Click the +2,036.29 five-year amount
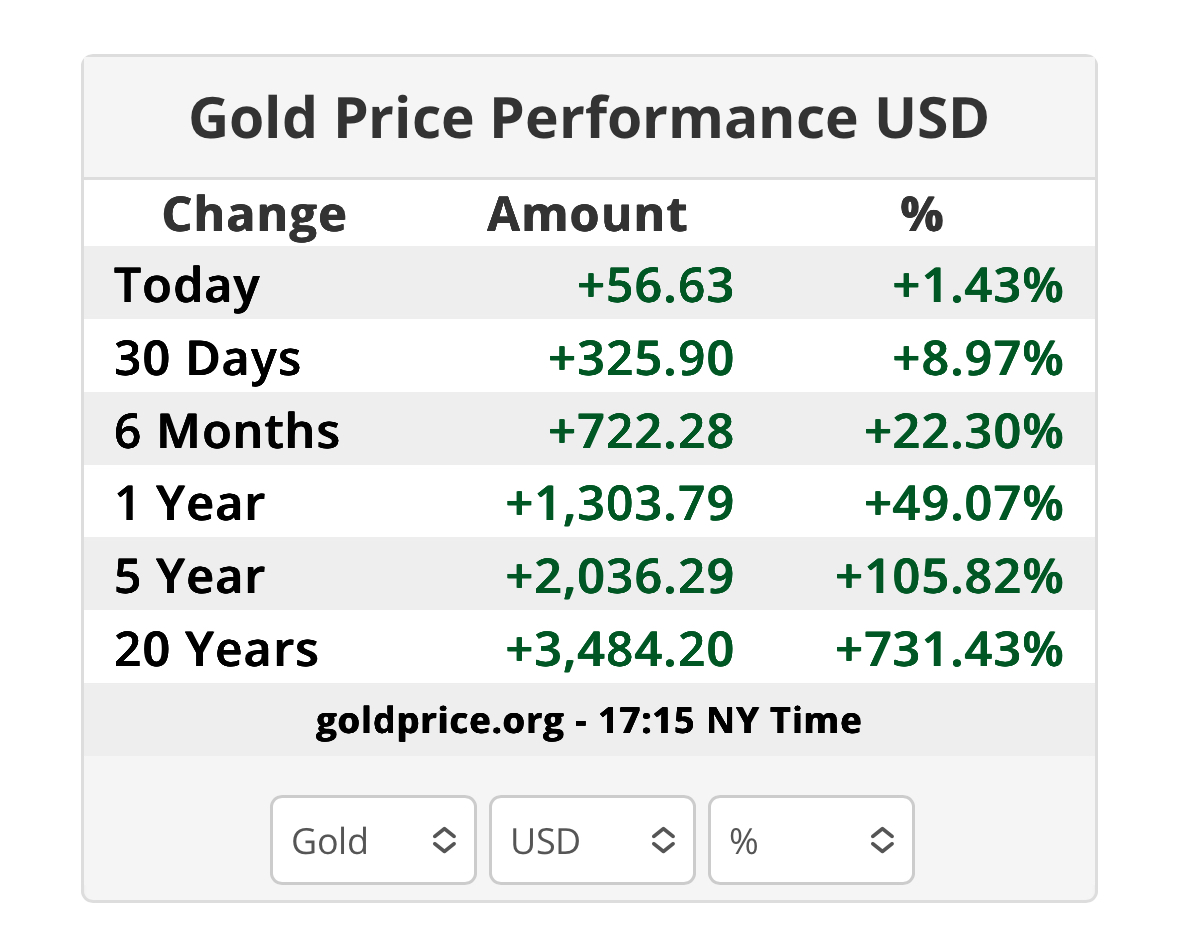Screen dimensions: 1179x951 tap(620, 577)
